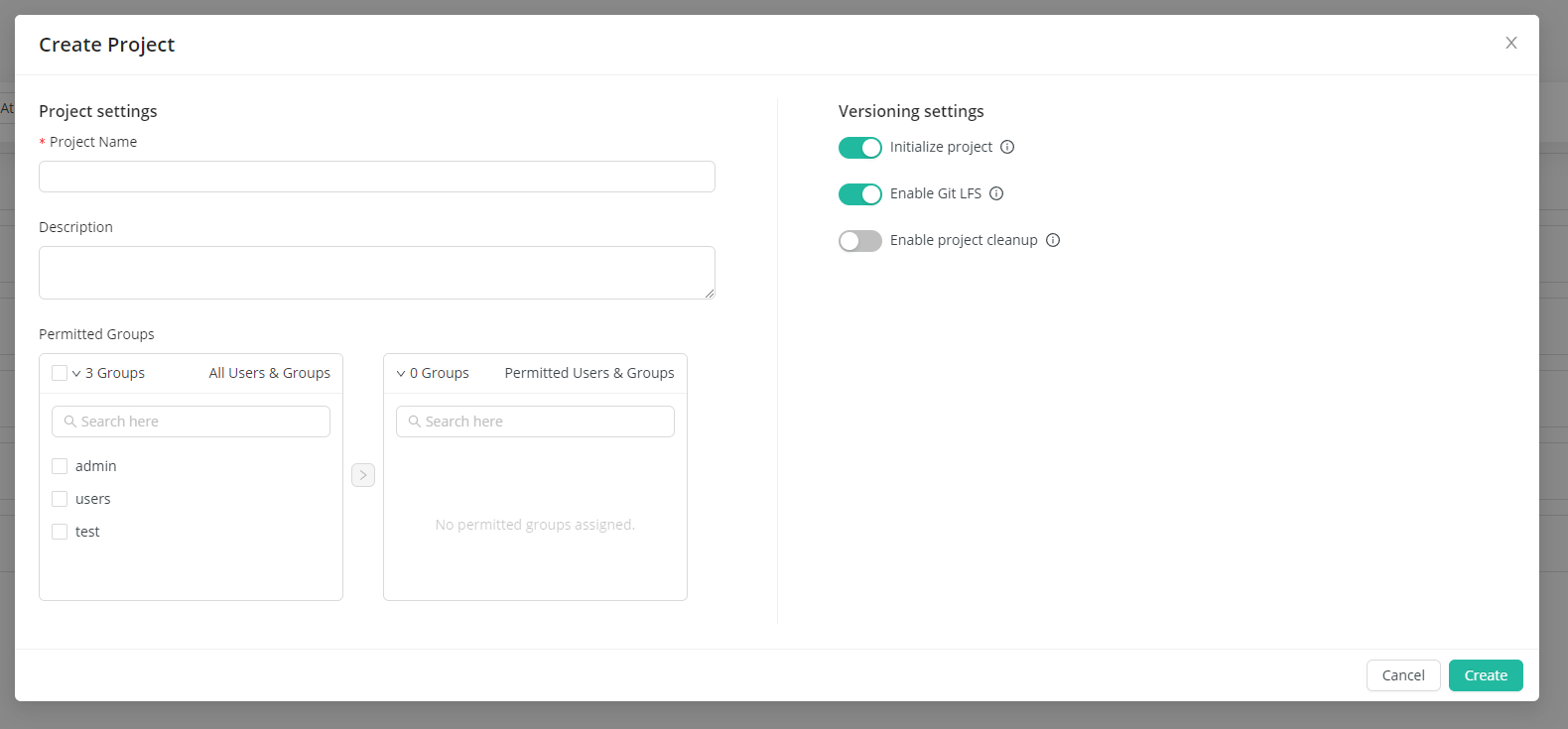Tick the users group checkbox
The width and height of the screenshot is (1568, 729).
point(60,499)
